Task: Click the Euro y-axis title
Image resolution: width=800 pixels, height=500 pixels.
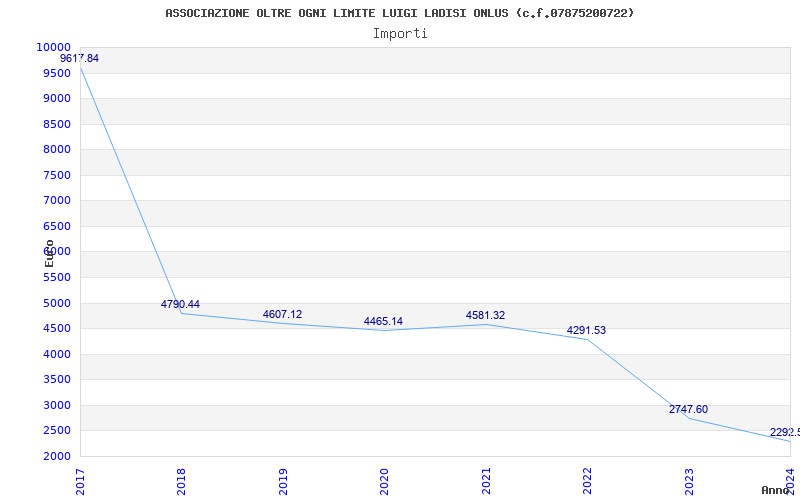Action: (x=49, y=253)
